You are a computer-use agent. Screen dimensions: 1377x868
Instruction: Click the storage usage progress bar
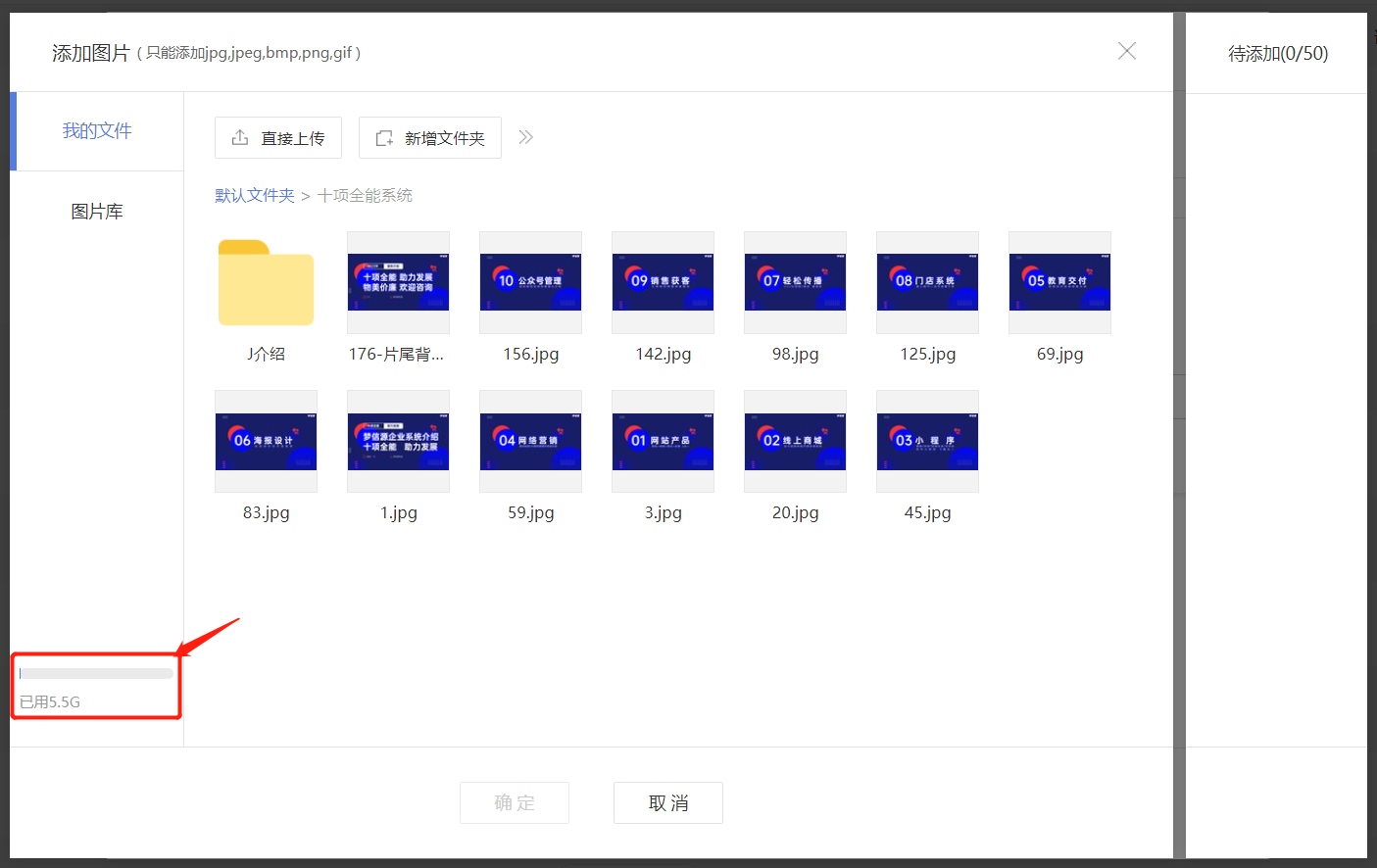pyautogui.click(x=96, y=674)
